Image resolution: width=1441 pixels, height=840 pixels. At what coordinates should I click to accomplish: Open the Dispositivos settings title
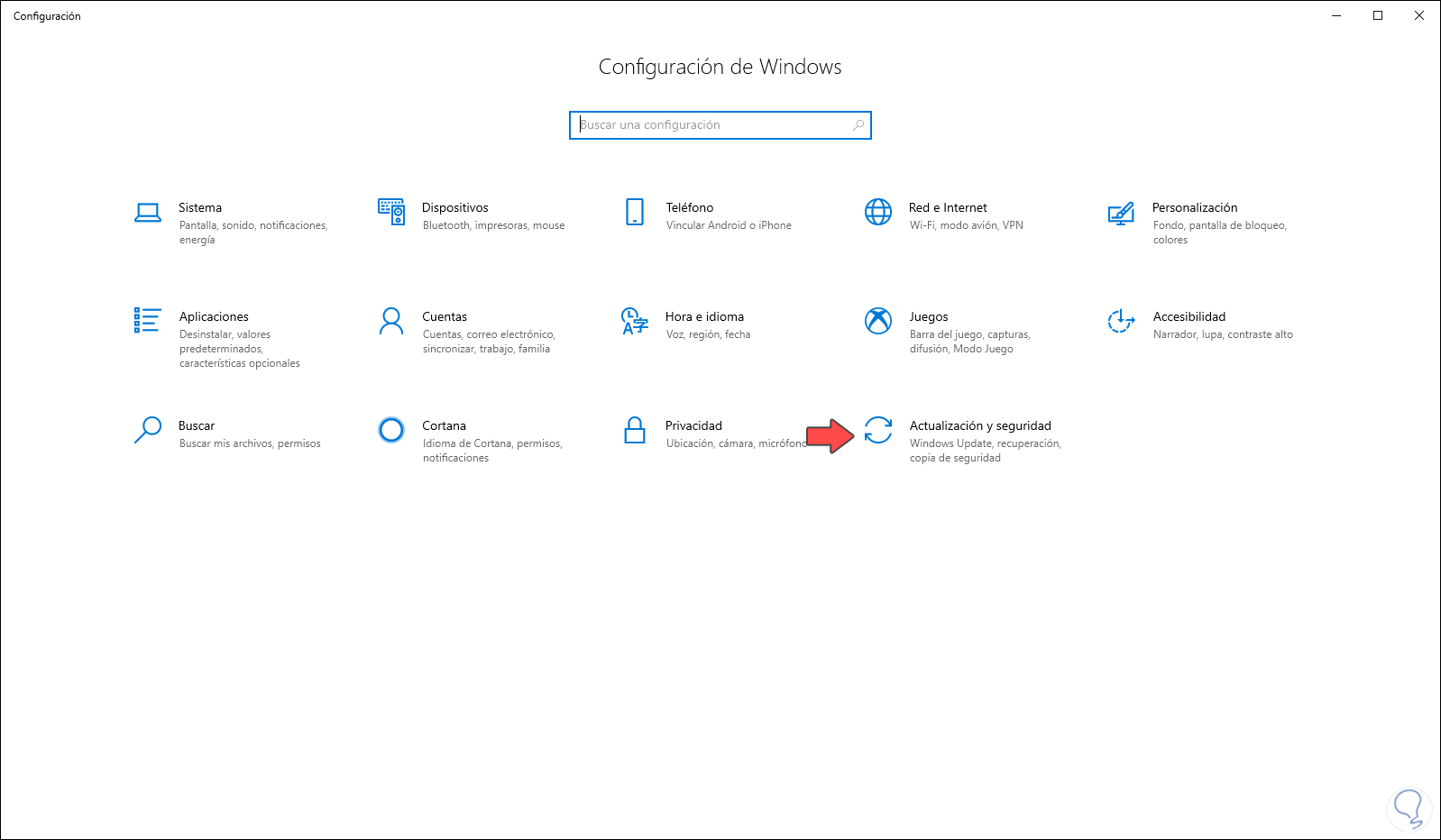455,208
